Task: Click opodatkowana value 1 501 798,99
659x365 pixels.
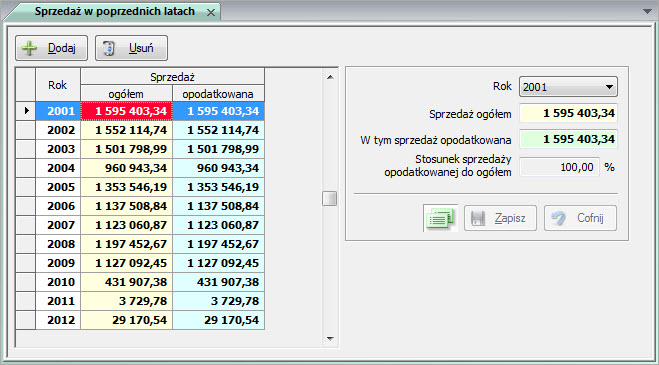Action: point(219,149)
